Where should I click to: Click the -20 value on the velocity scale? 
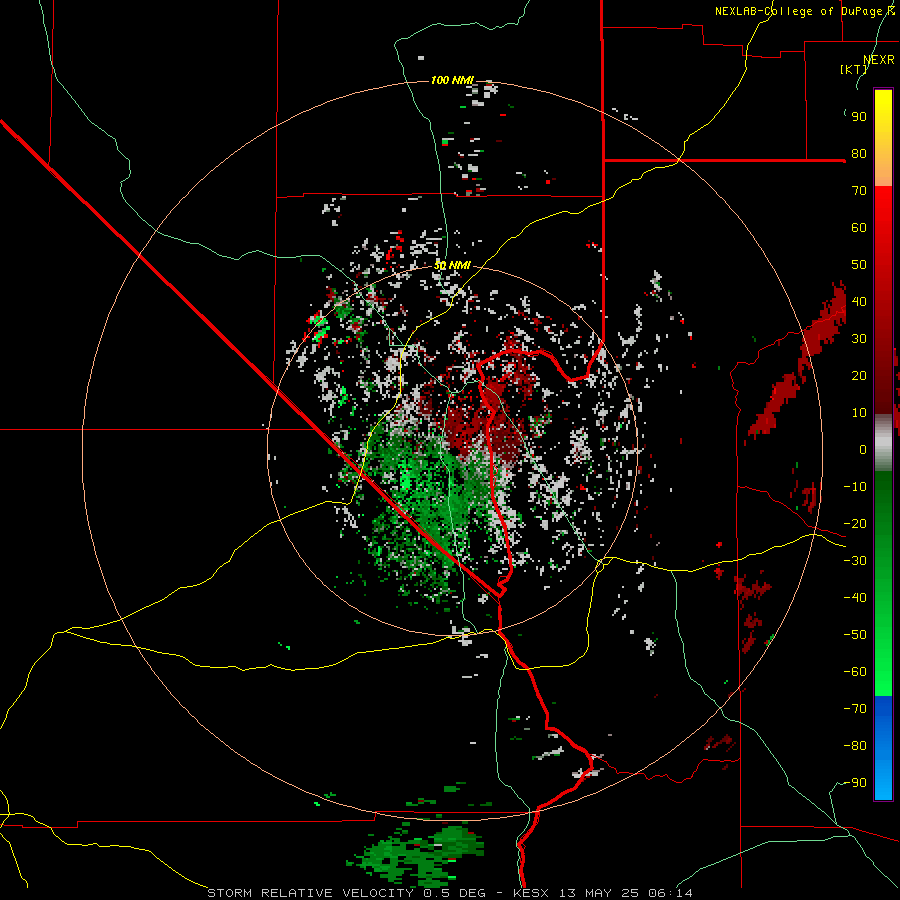click(855, 524)
